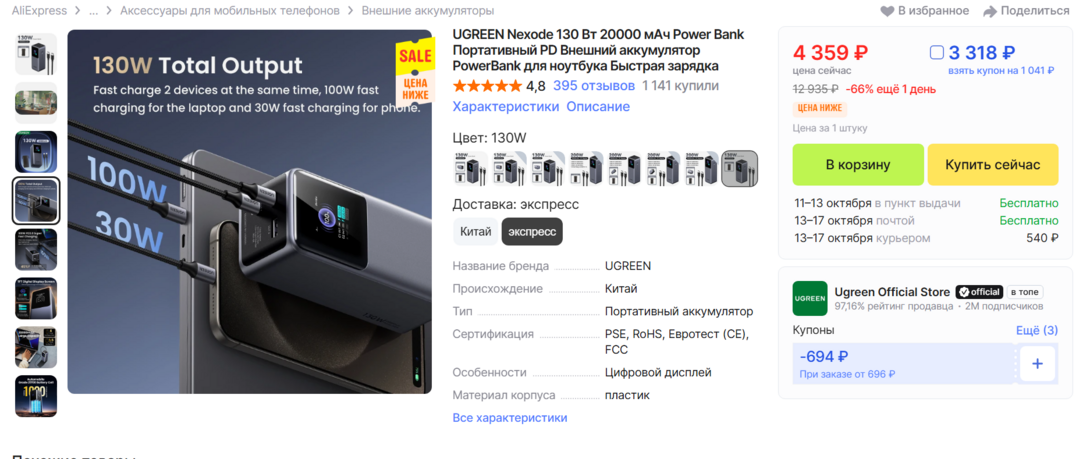Select the last 130W color variant swatch
The height and width of the screenshot is (459, 1090).
pos(740,169)
